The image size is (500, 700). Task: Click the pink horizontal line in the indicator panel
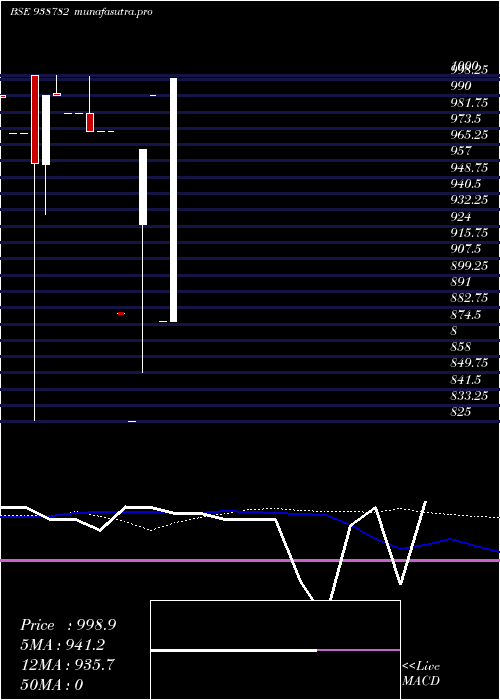coord(250,560)
